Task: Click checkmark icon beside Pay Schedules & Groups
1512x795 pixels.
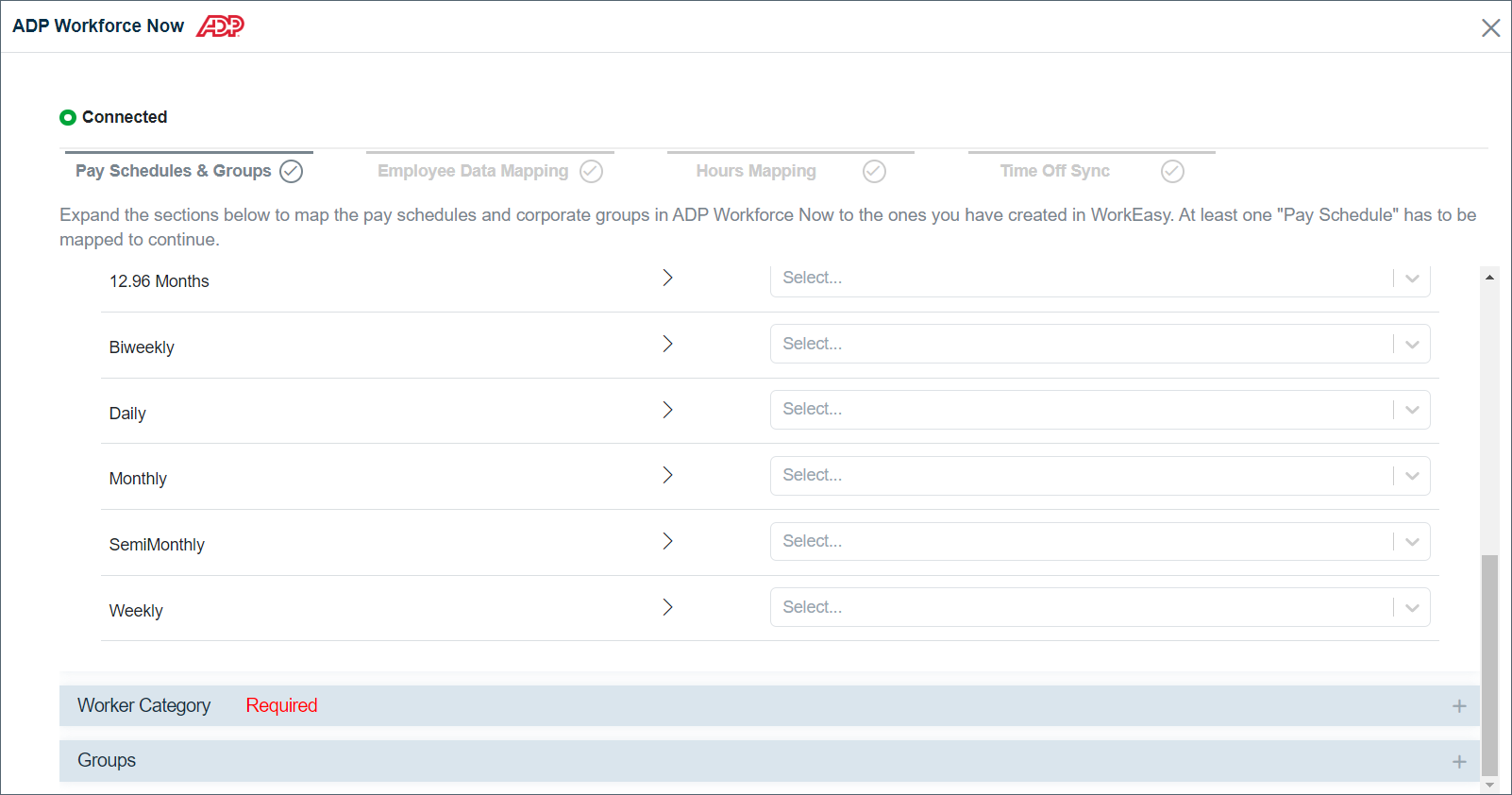Action: click(292, 171)
